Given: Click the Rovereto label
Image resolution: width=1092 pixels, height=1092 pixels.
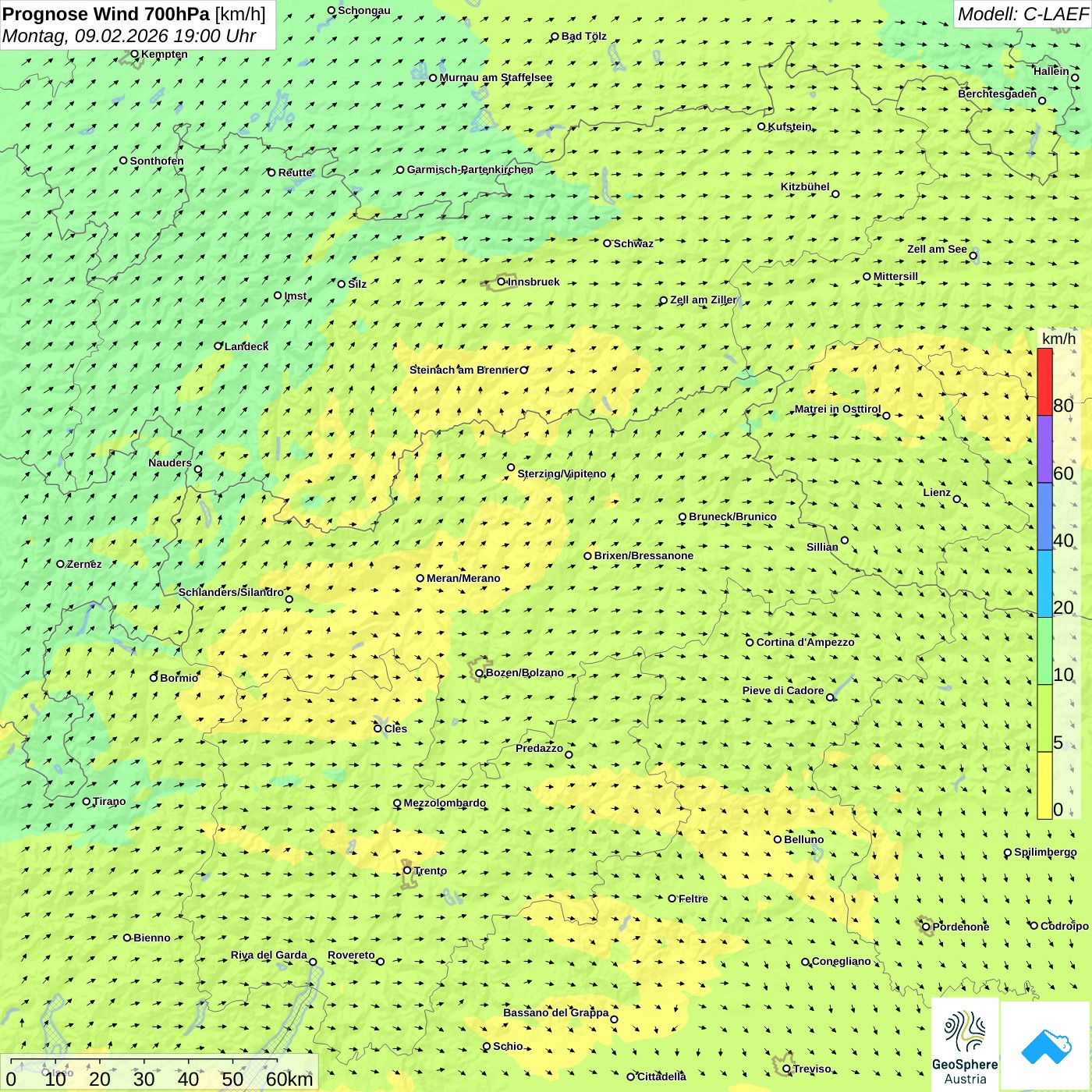Looking at the screenshot, I should pos(351,955).
